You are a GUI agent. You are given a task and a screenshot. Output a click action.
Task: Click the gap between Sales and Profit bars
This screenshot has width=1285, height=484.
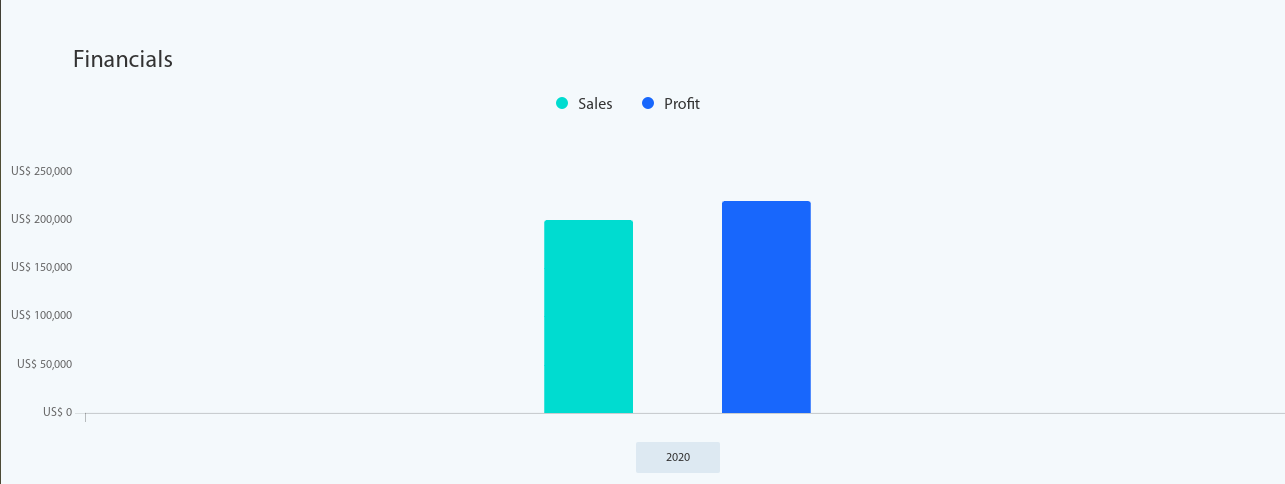point(677,316)
